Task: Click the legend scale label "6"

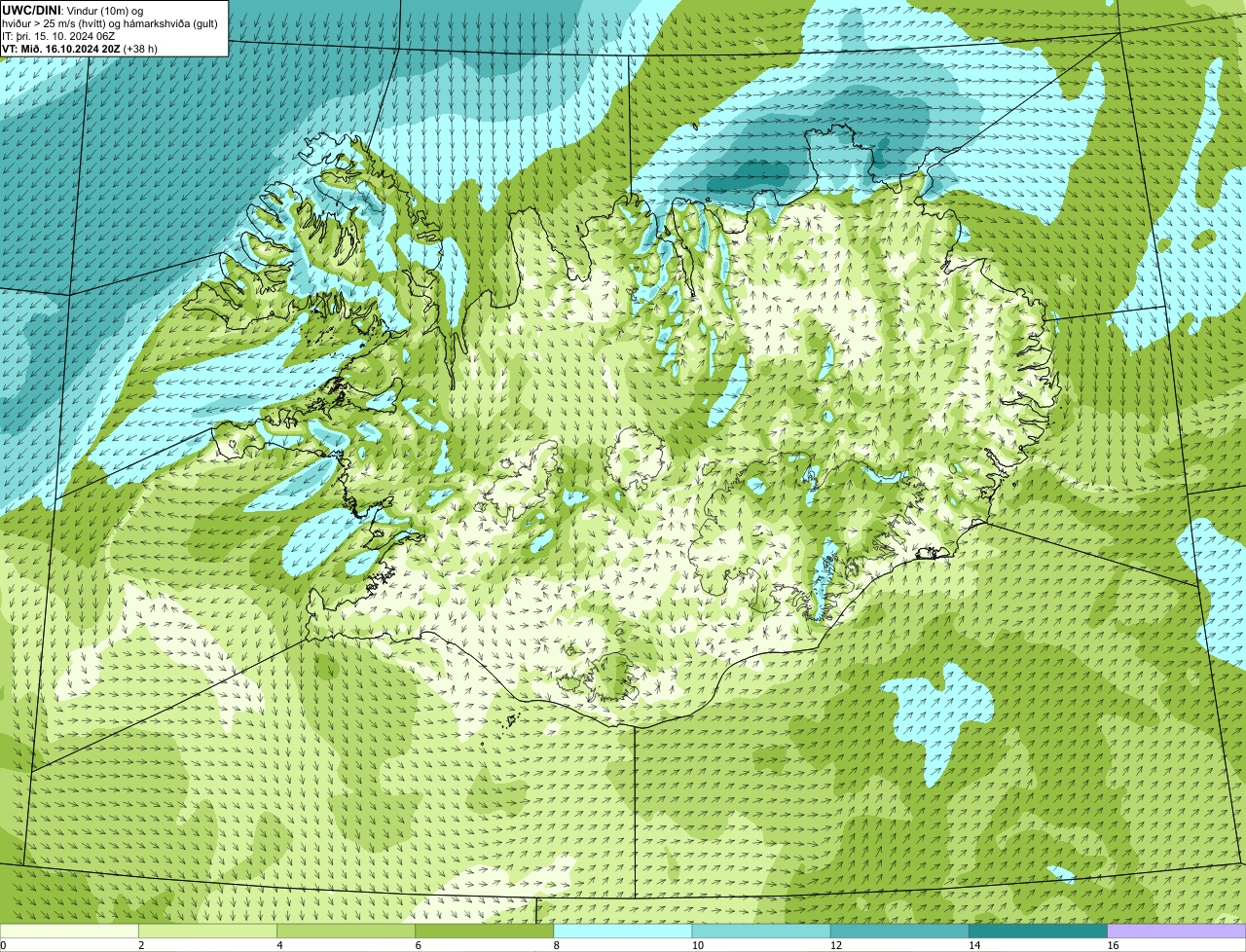Action: point(418,945)
